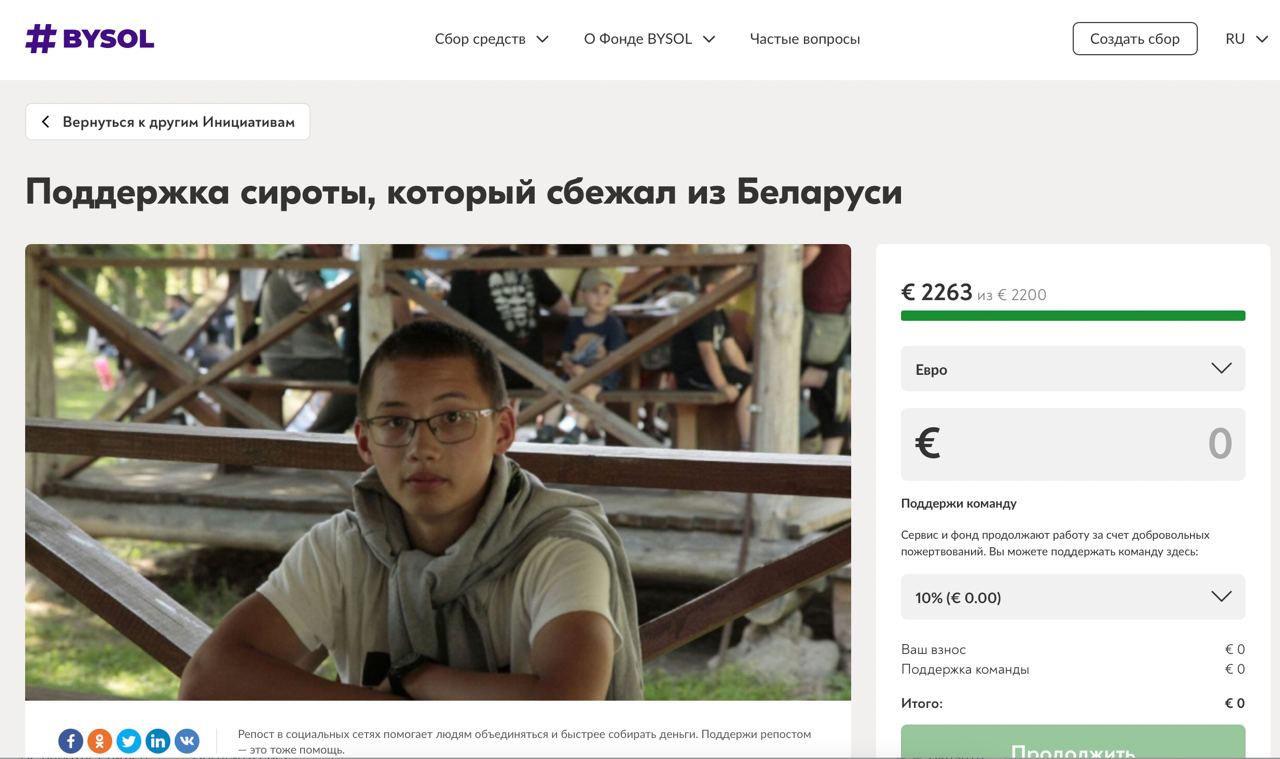
Task: Click back arrow to other initiatives
Action: [45, 122]
